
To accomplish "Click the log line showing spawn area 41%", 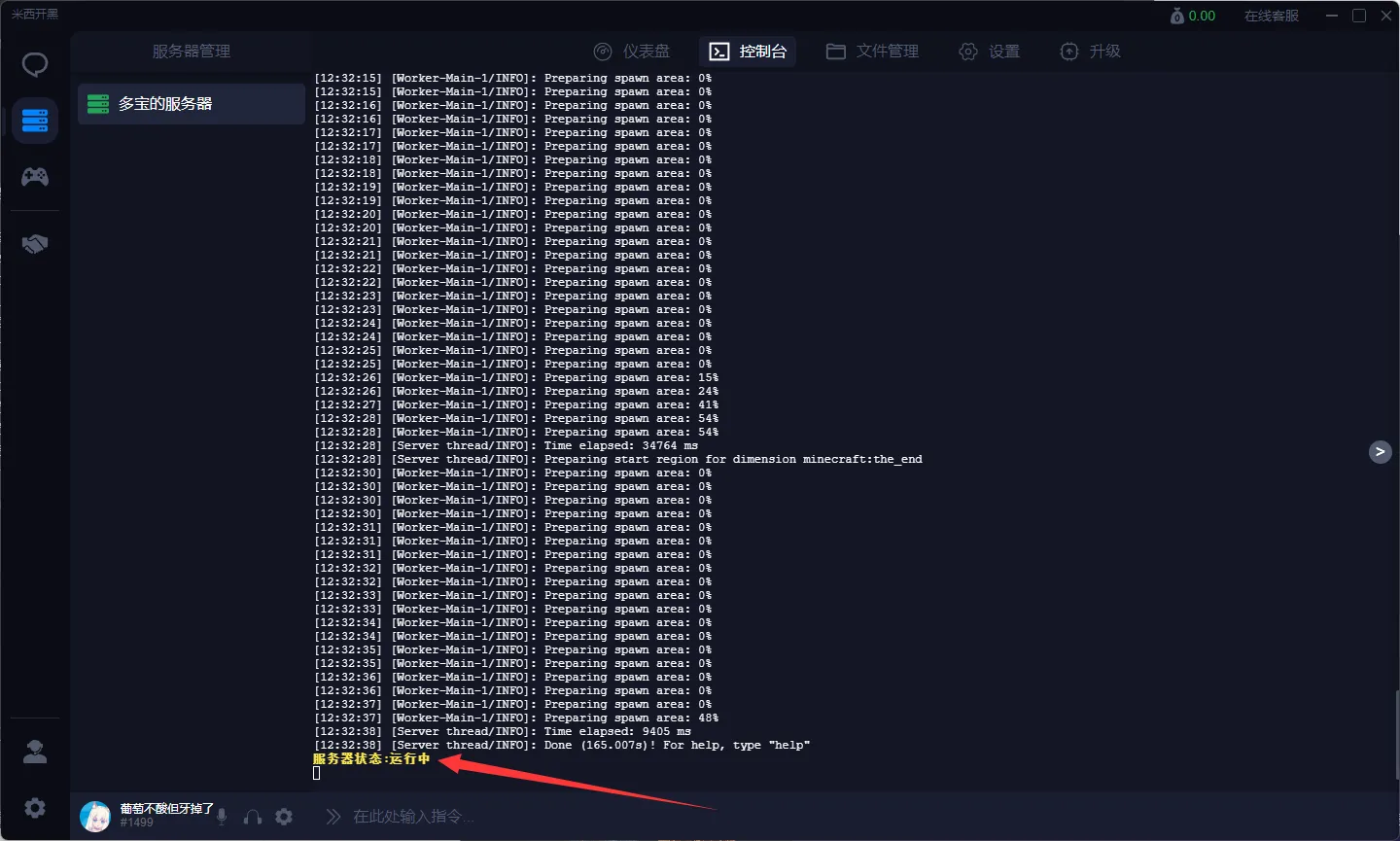I will [516, 404].
